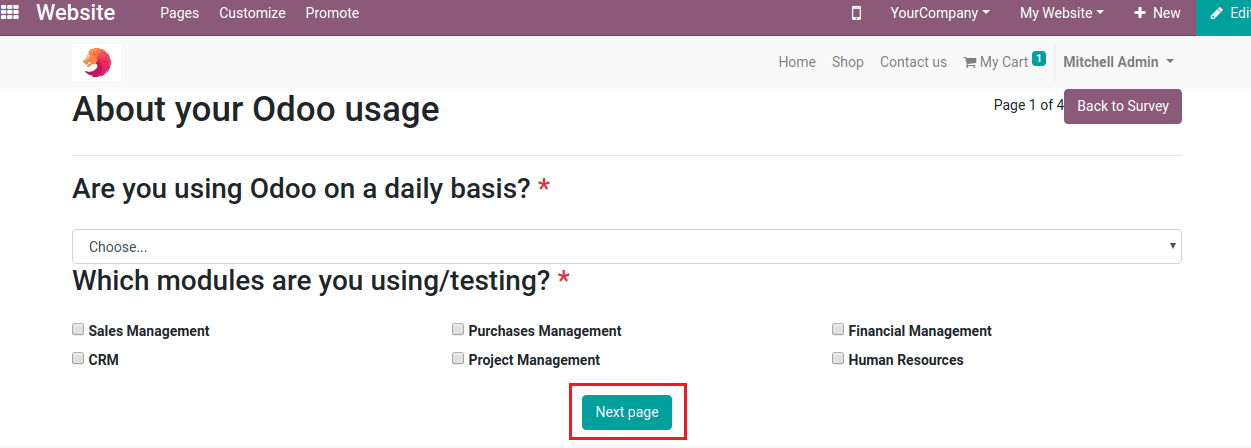Viewport: 1251px width, 448px height.
Task: Expand the My Website dropdown
Action: [1062, 13]
